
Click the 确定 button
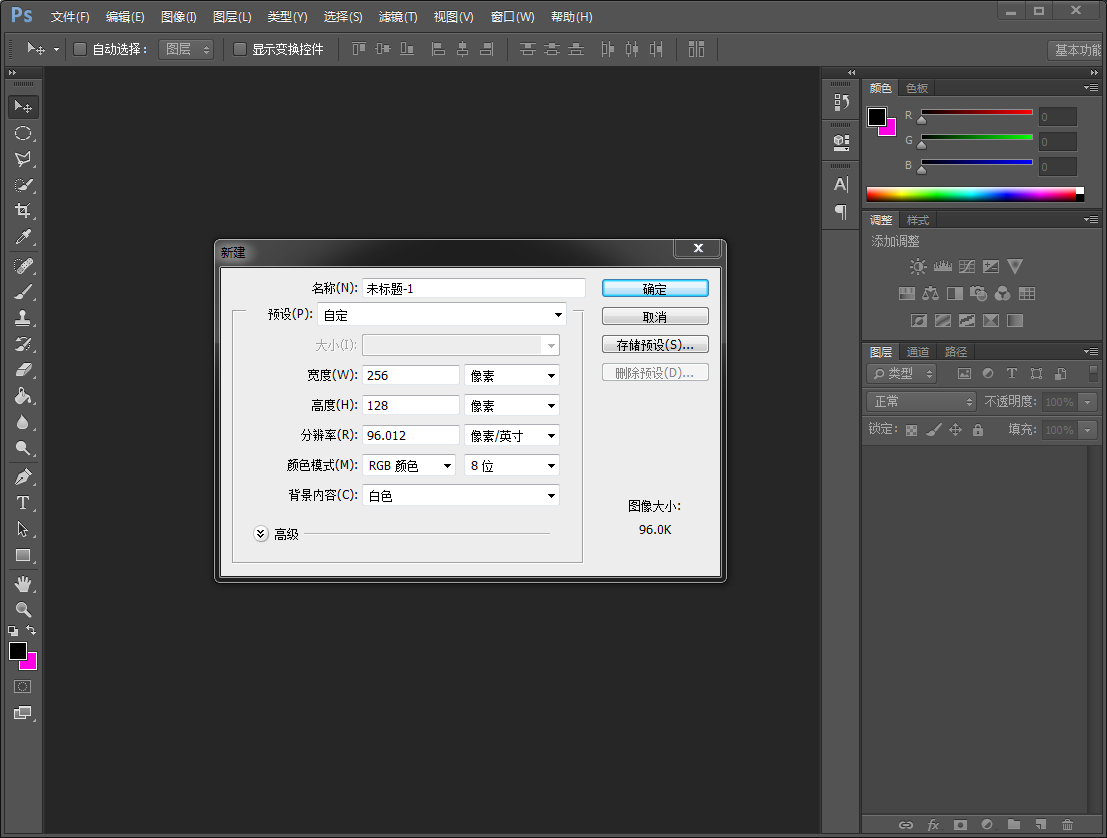pos(655,288)
